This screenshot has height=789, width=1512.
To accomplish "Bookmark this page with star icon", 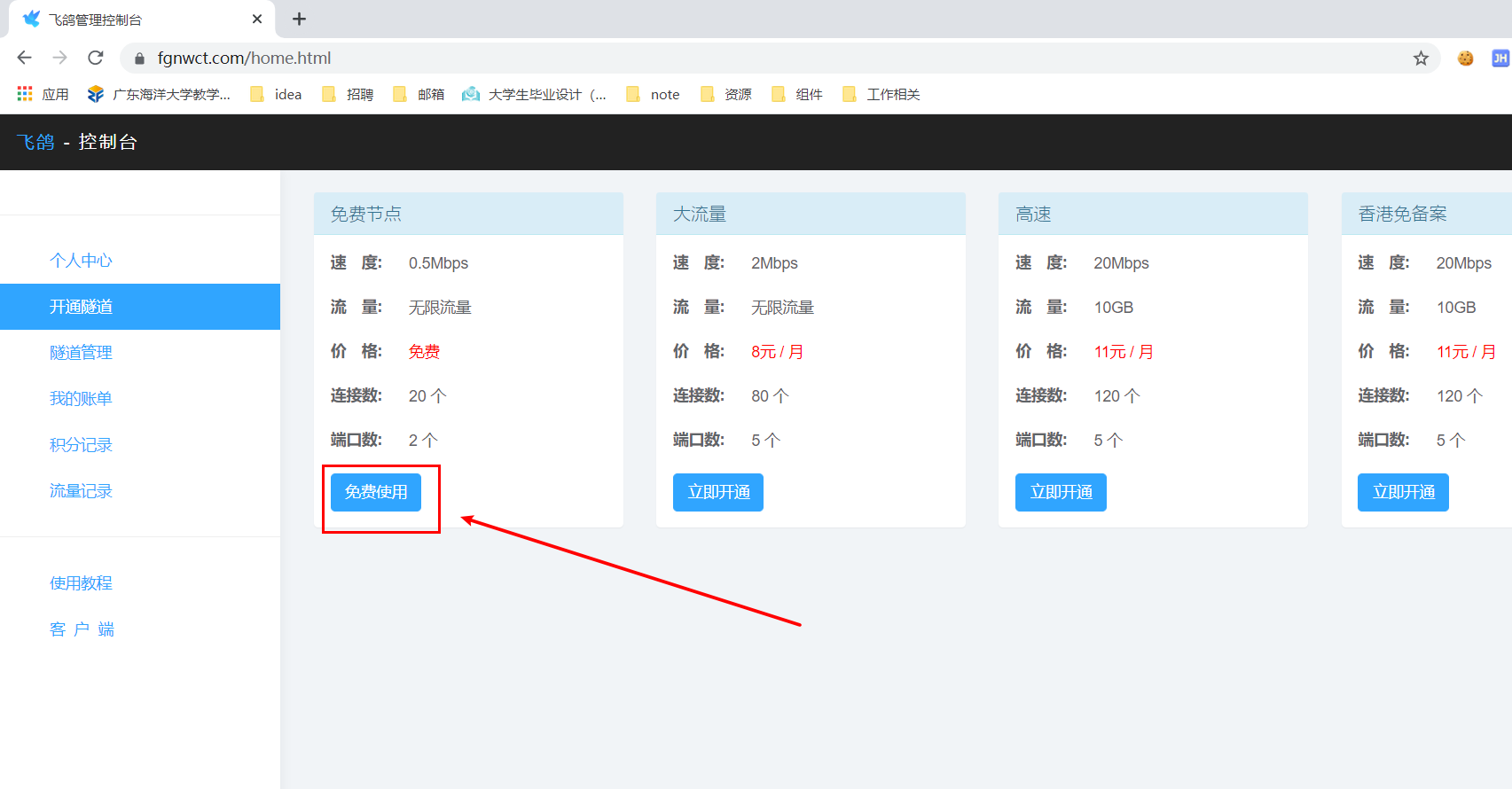I will click(x=1421, y=59).
